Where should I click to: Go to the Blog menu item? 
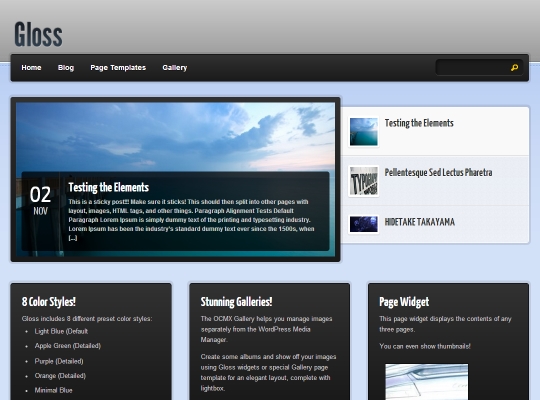(x=66, y=68)
